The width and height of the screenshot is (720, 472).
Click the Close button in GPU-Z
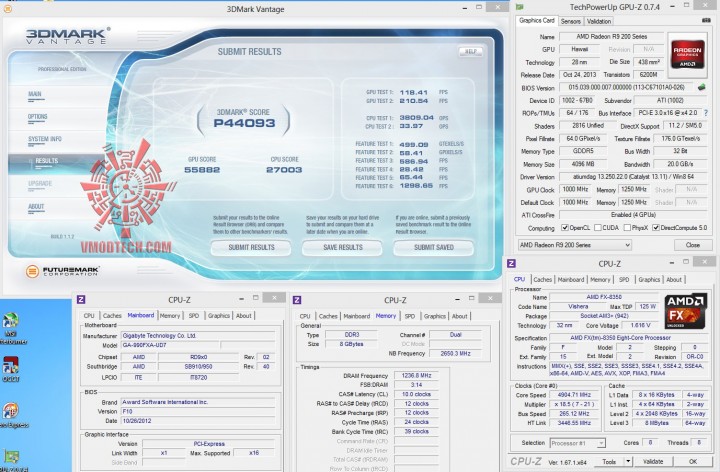click(692, 245)
